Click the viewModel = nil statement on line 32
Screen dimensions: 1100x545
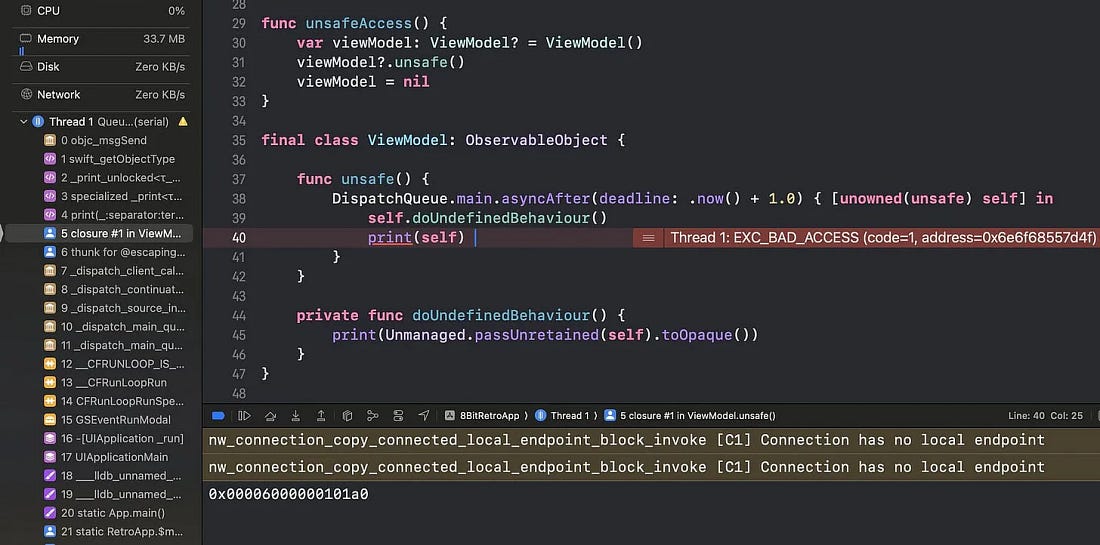[x=363, y=82]
